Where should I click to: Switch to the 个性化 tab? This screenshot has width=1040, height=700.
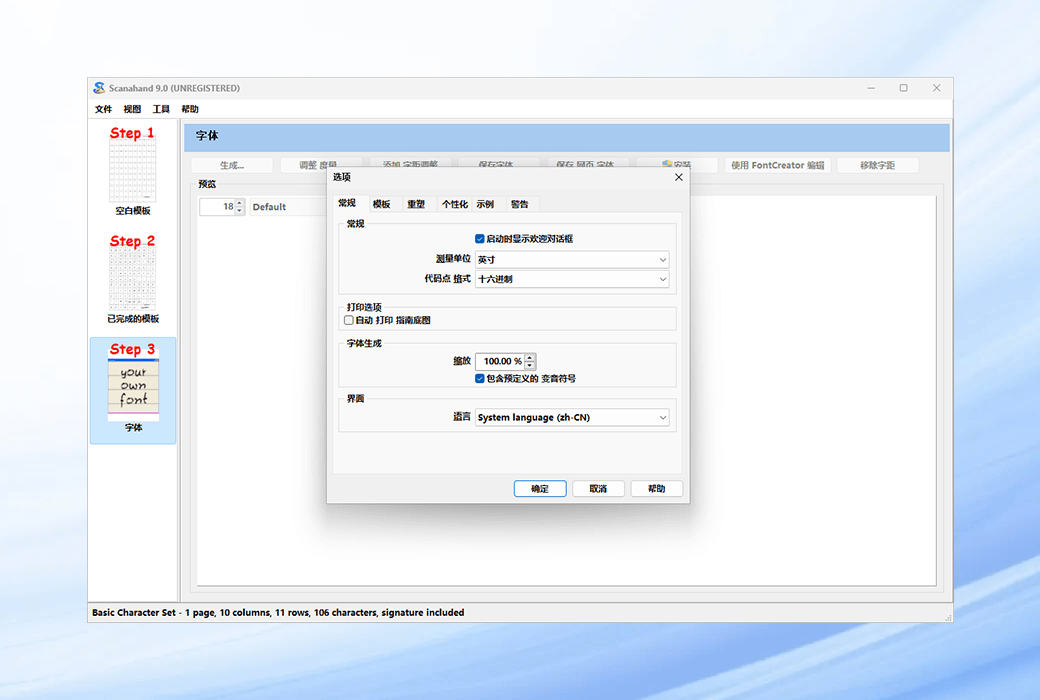454,204
